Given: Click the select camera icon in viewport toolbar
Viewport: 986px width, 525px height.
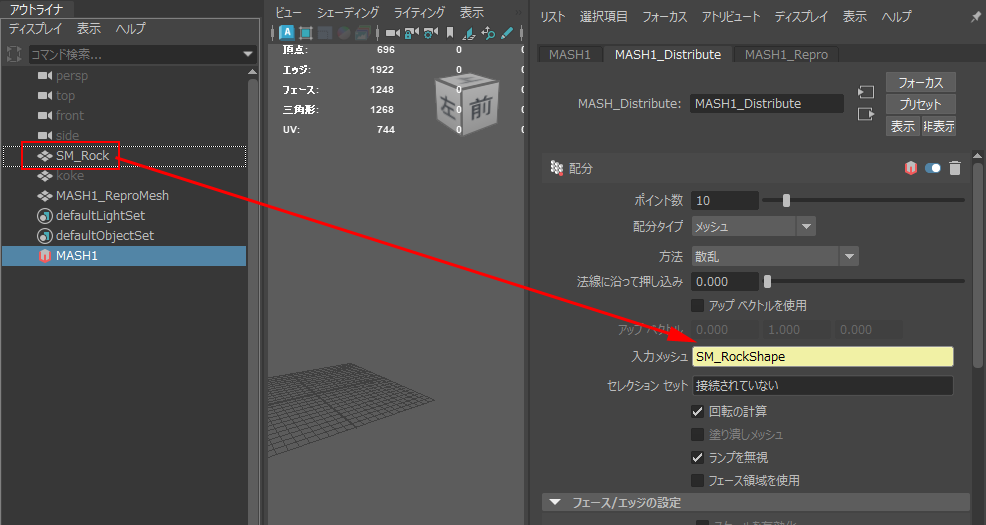Looking at the screenshot, I should coord(392,33).
